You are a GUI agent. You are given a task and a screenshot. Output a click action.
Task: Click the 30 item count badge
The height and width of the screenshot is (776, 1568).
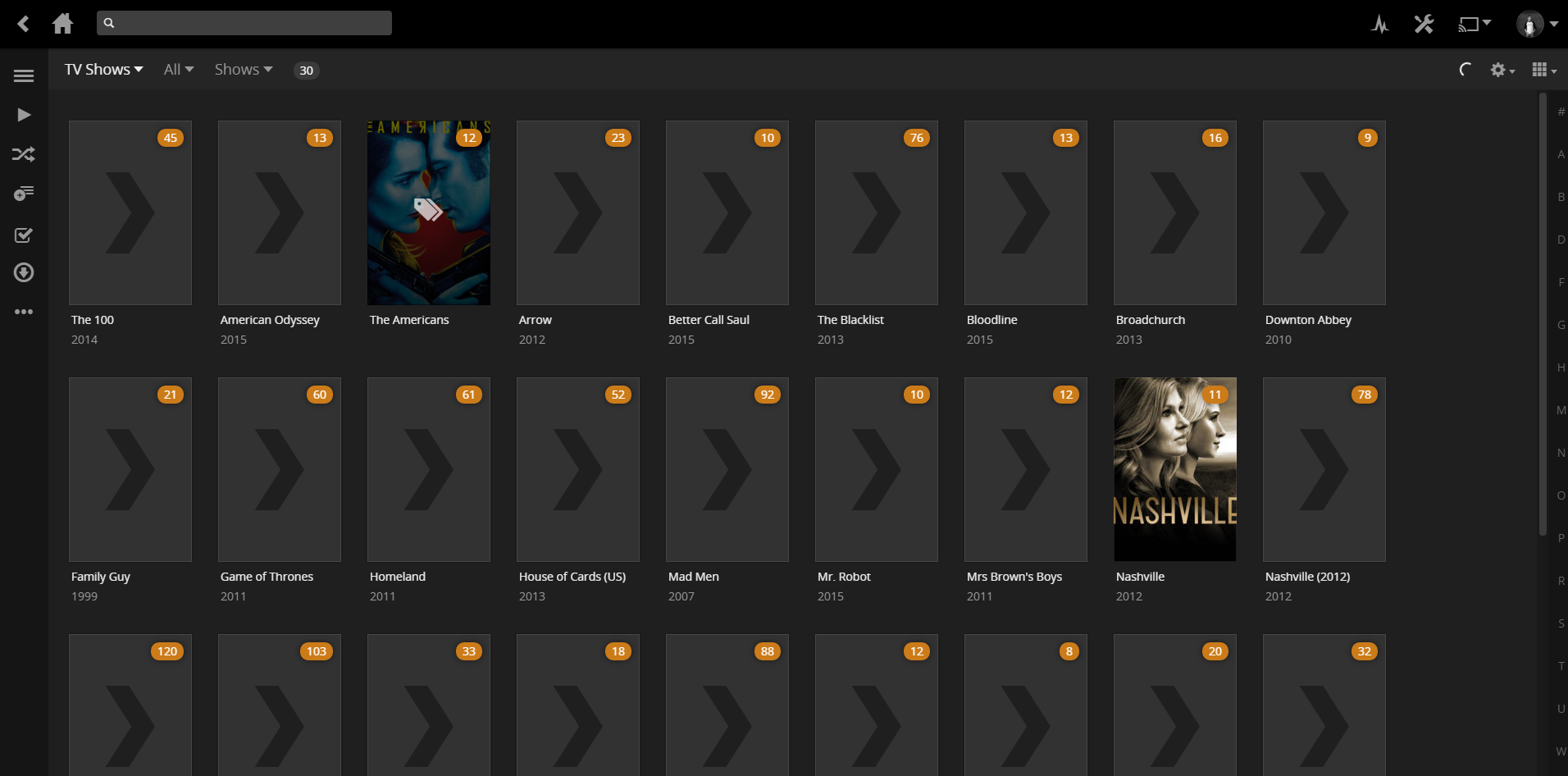pyautogui.click(x=306, y=71)
